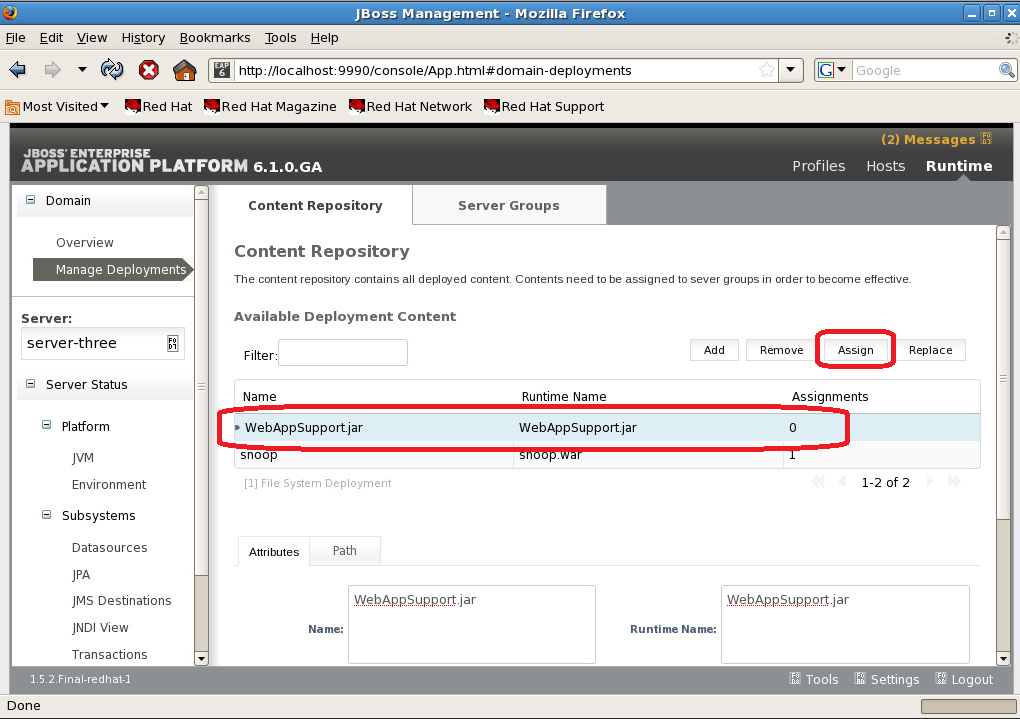This screenshot has width=1020, height=719.
Task: Click the Replace deployment button
Action: pyautogui.click(x=930, y=350)
